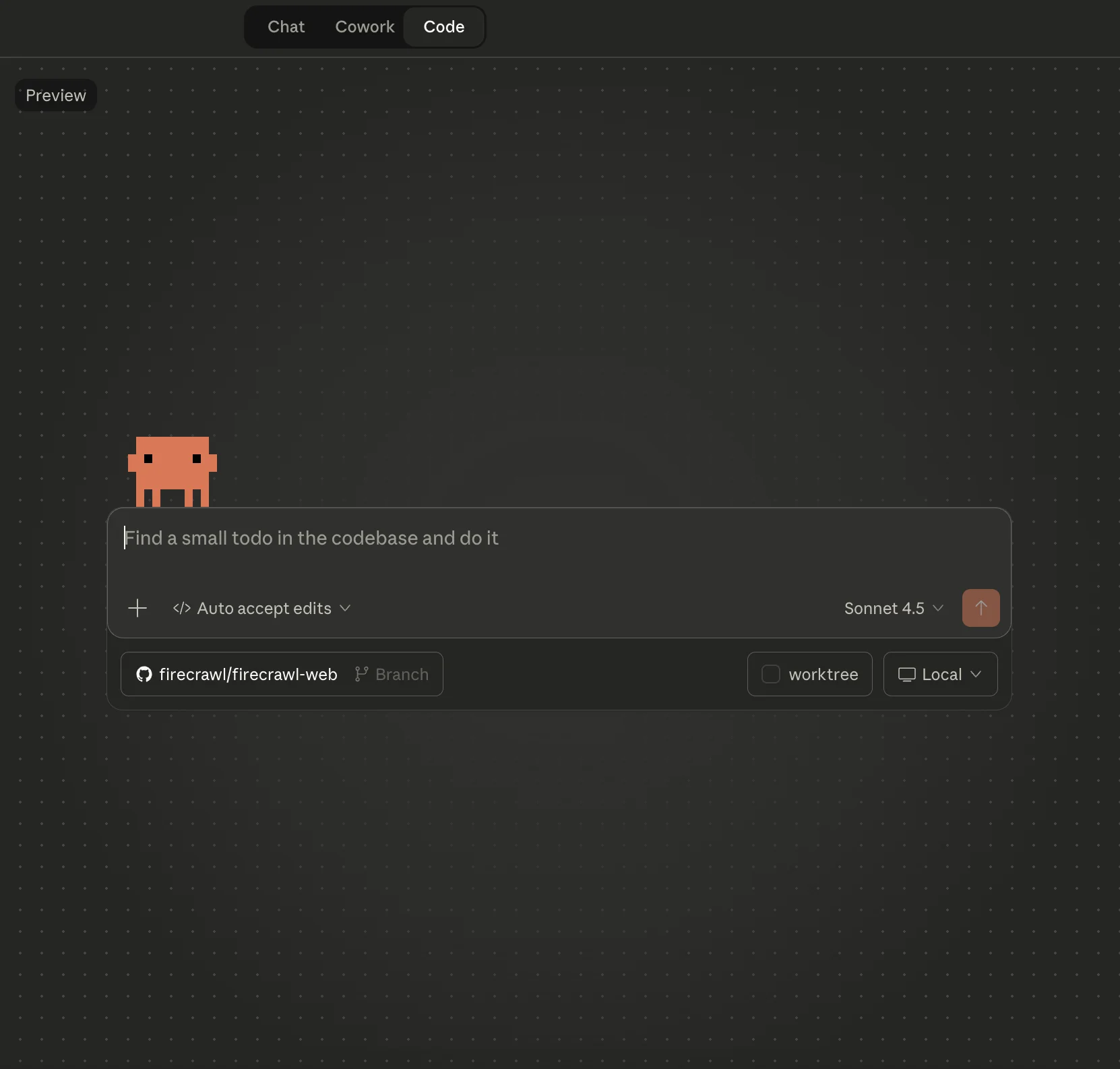
Task: Toggle Auto accept edits off
Action: tap(263, 608)
